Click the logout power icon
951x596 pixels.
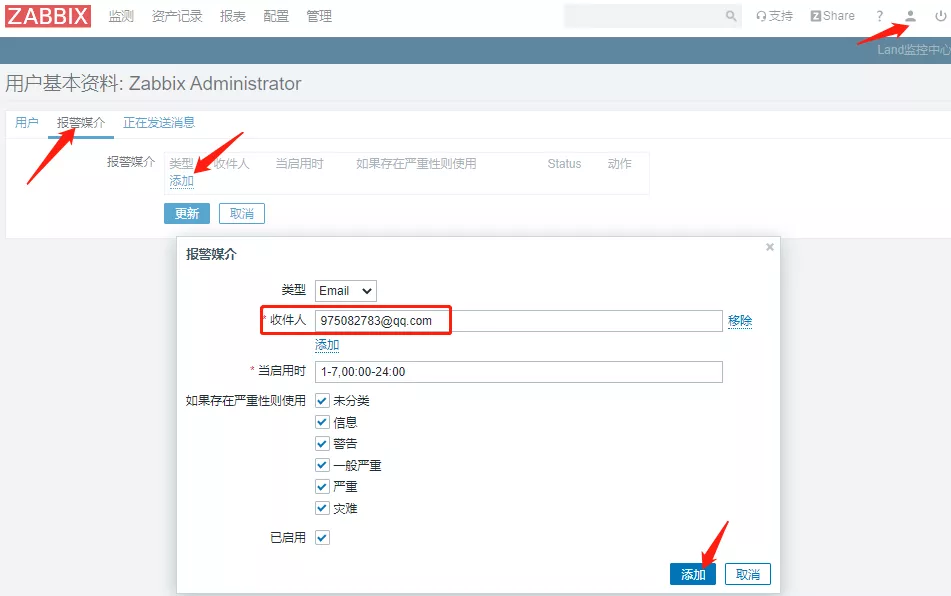[x=940, y=16]
